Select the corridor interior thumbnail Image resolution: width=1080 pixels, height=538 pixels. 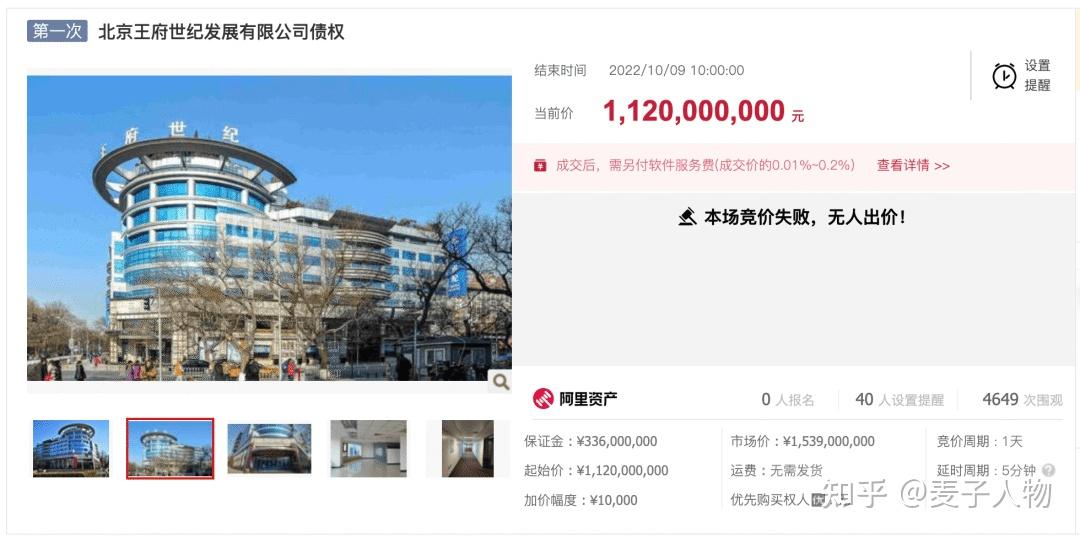tap(468, 448)
